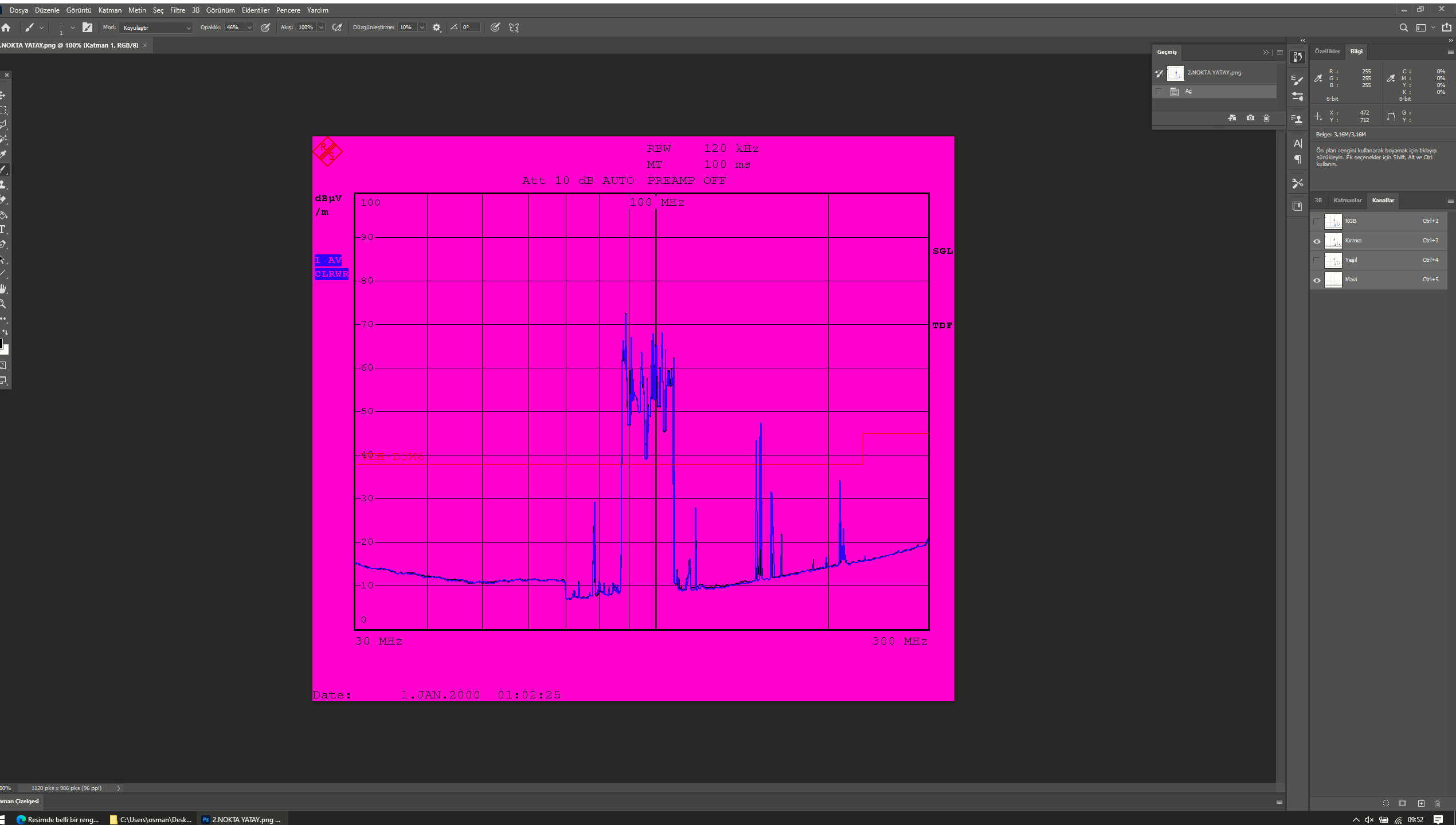Toggle pressure control for opacity
The image size is (1456, 825).
(x=265, y=27)
